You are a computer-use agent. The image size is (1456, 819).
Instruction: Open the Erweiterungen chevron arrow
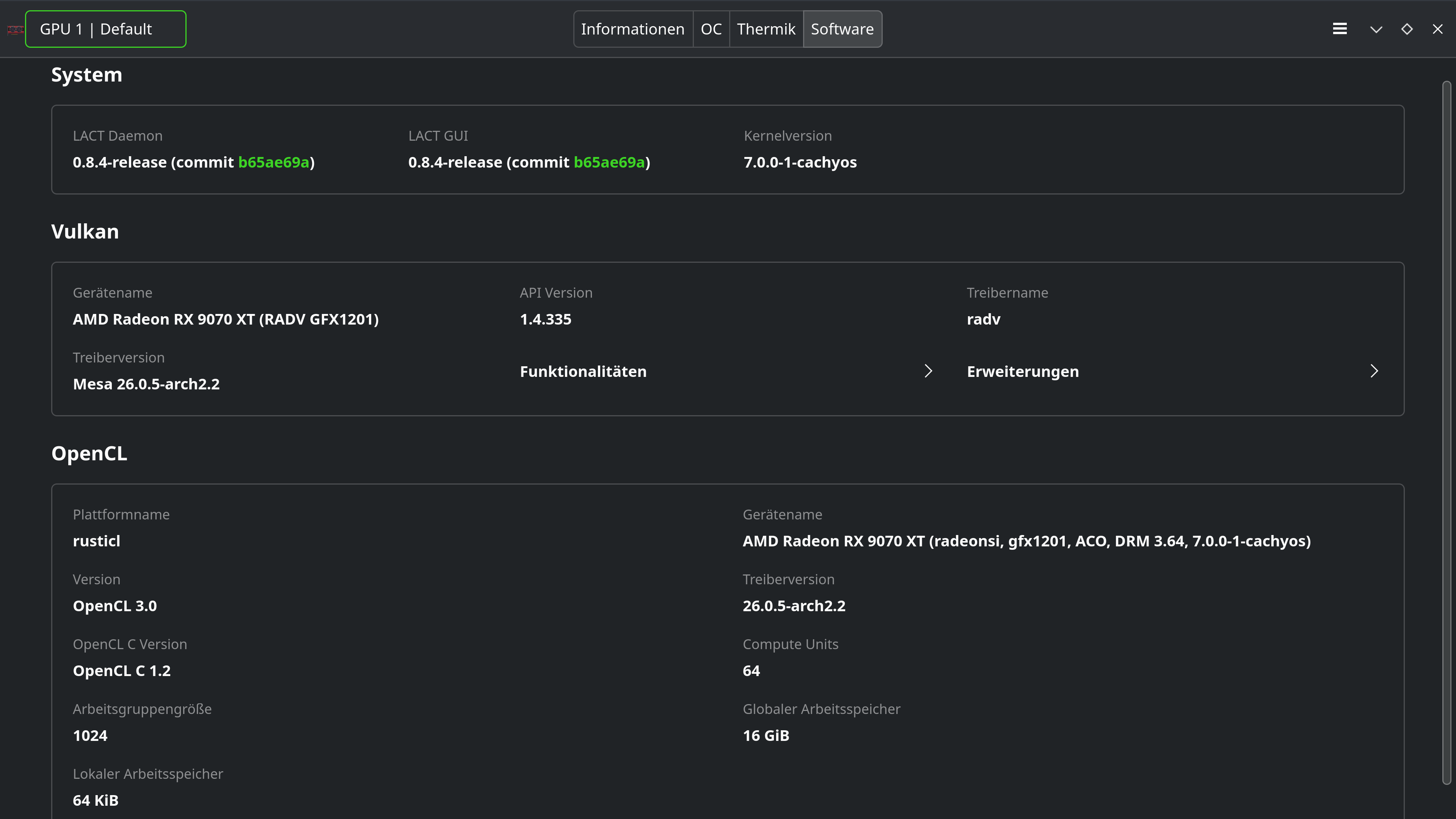tap(1374, 371)
